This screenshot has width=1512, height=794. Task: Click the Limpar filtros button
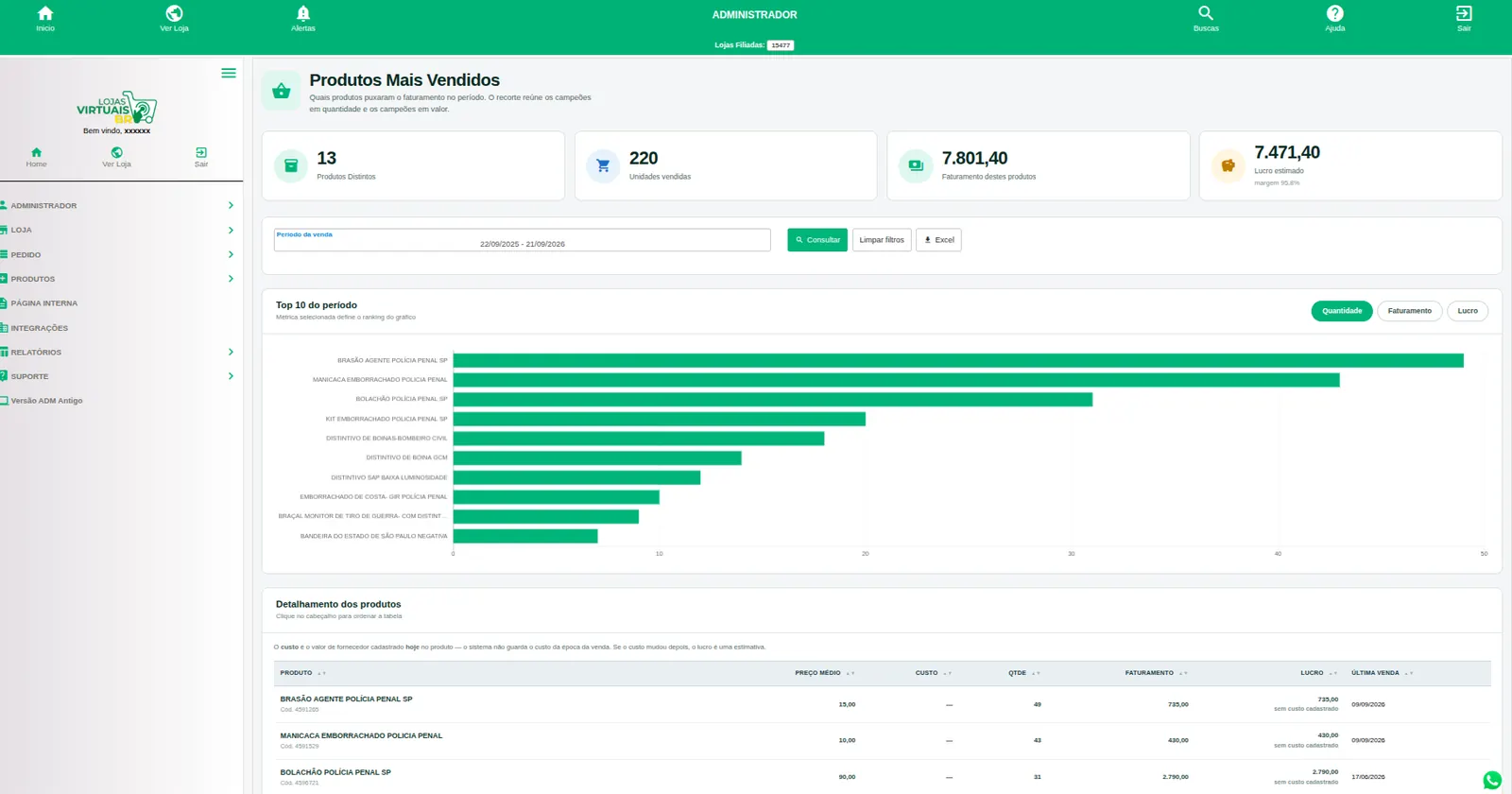(x=882, y=240)
